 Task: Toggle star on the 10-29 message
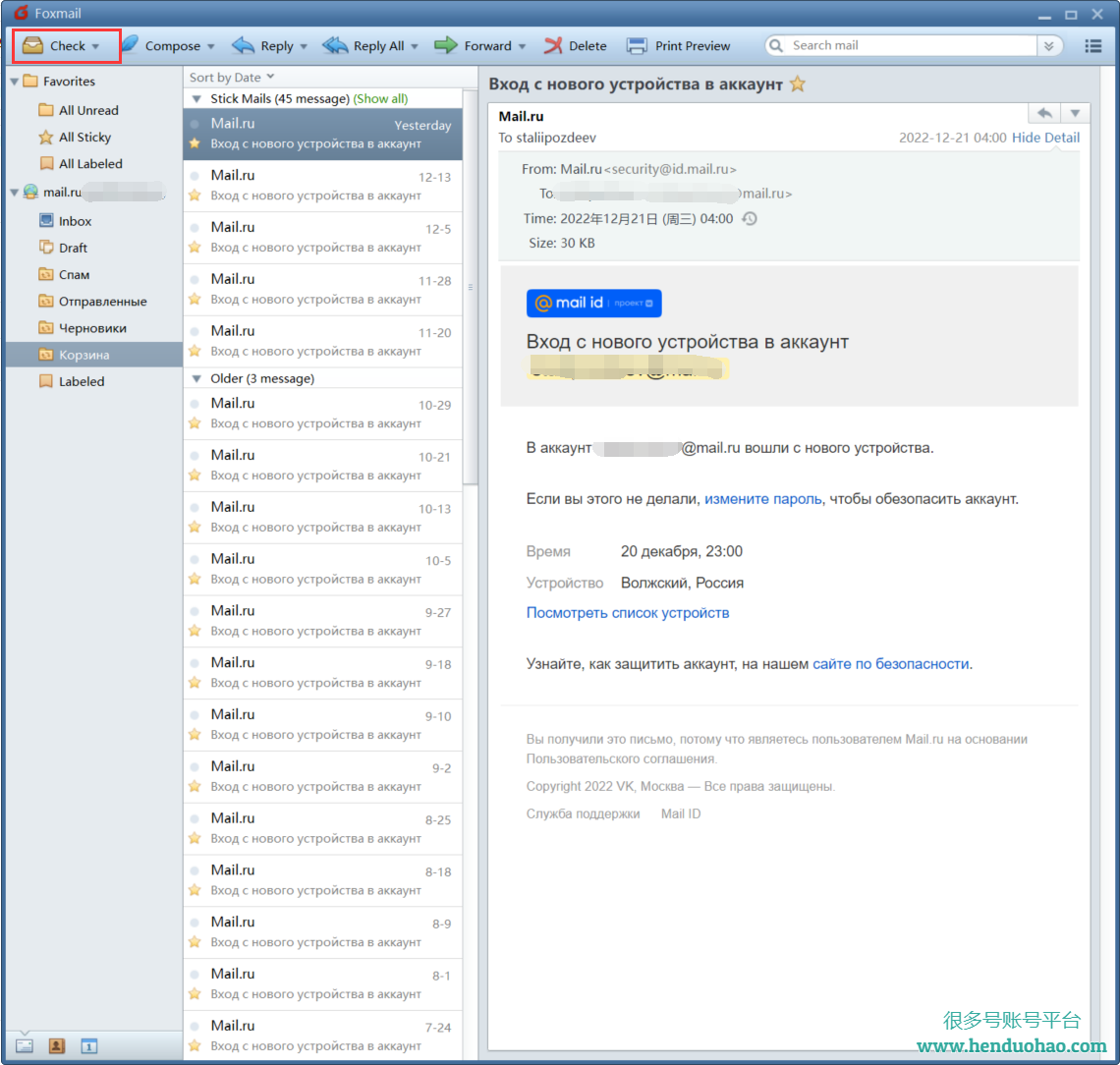pos(195,422)
